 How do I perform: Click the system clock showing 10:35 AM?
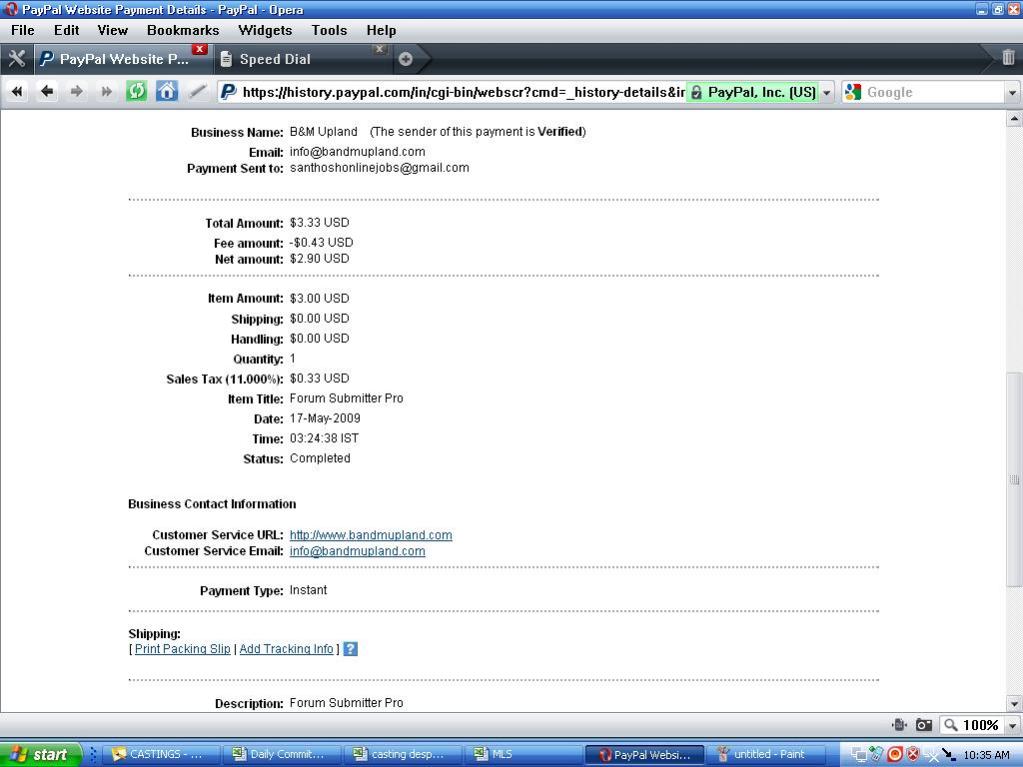(x=986, y=755)
